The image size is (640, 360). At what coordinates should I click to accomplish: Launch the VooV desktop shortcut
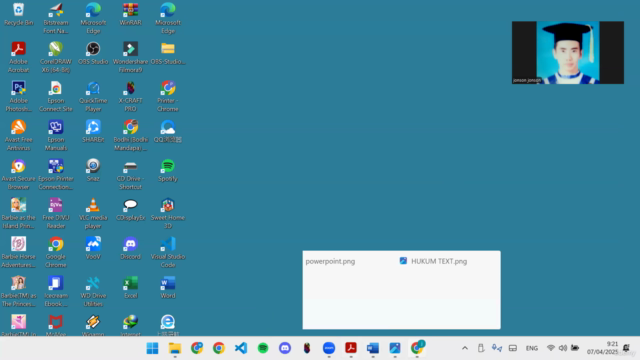[x=93, y=248]
